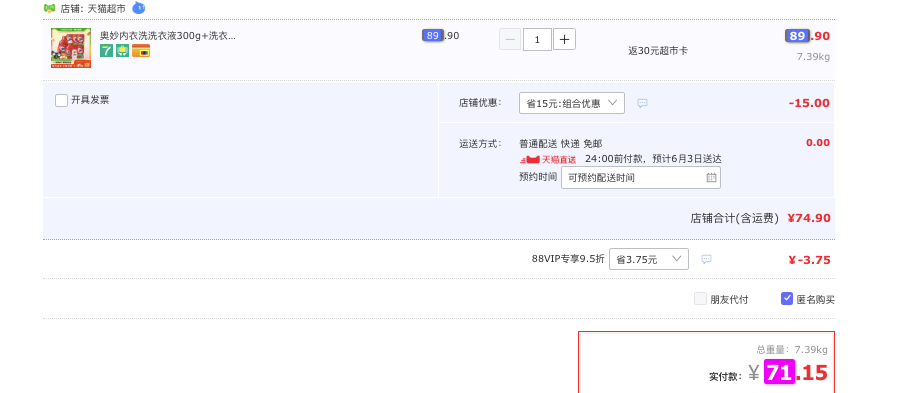The image size is (907, 393).
Task: Decrease quantity with the minus button
Action: coord(510,39)
